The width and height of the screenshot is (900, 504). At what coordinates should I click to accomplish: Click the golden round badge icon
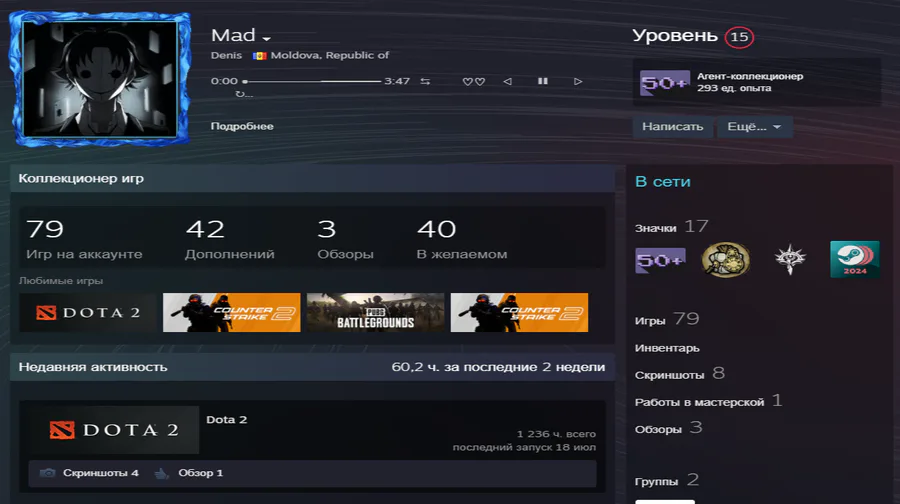point(726,260)
